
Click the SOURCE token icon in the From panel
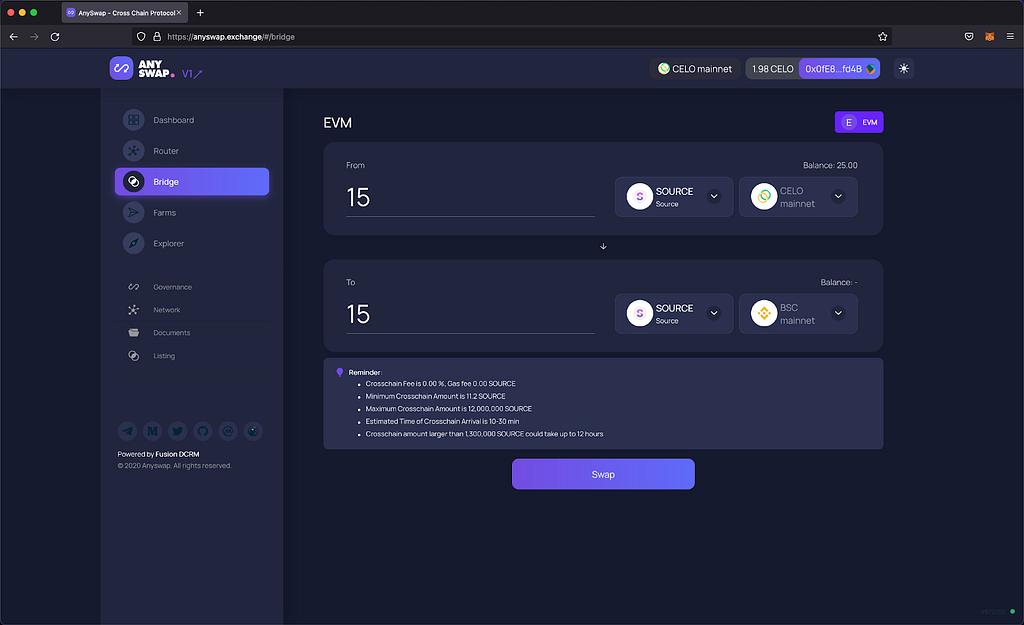[x=639, y=197]
